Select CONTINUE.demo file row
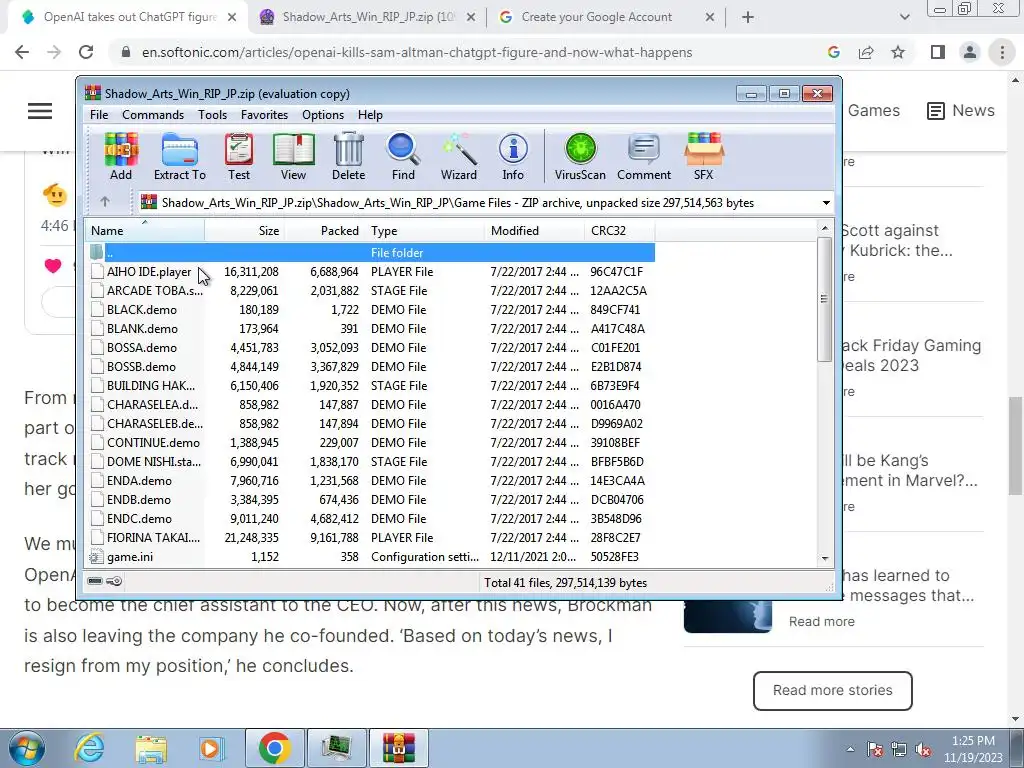This screenshot has width=1024, height=768. click(x=370, y=443)
